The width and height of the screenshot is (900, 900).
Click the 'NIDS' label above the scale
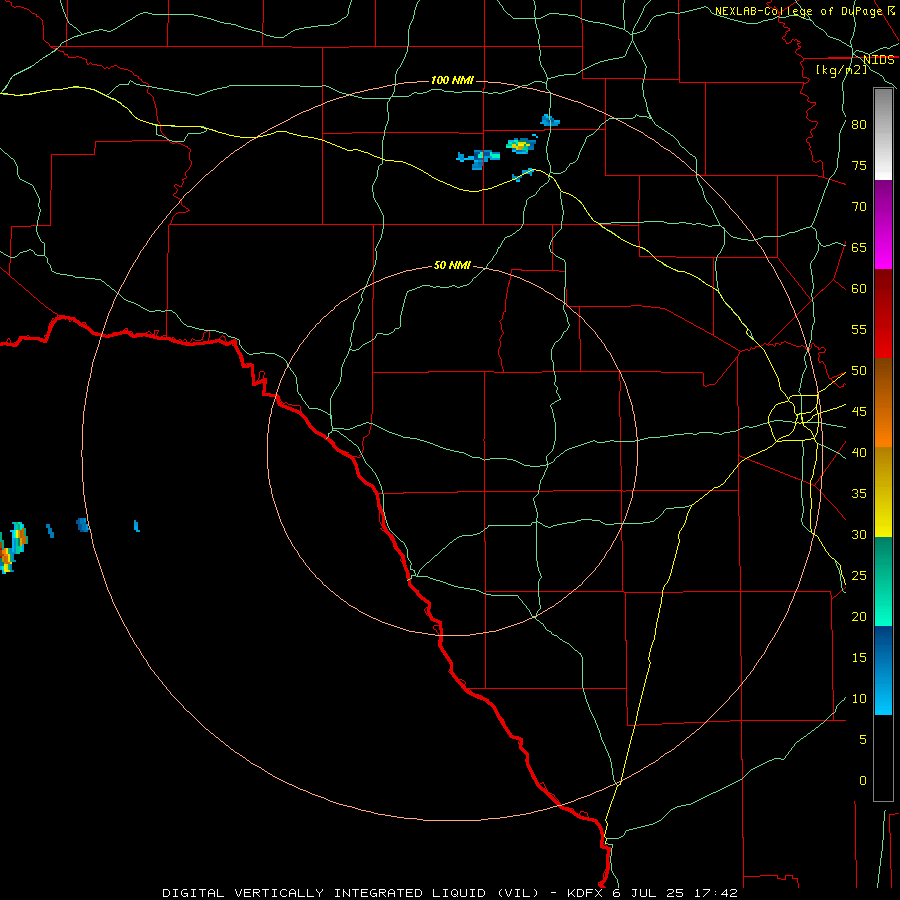point(878,60)
